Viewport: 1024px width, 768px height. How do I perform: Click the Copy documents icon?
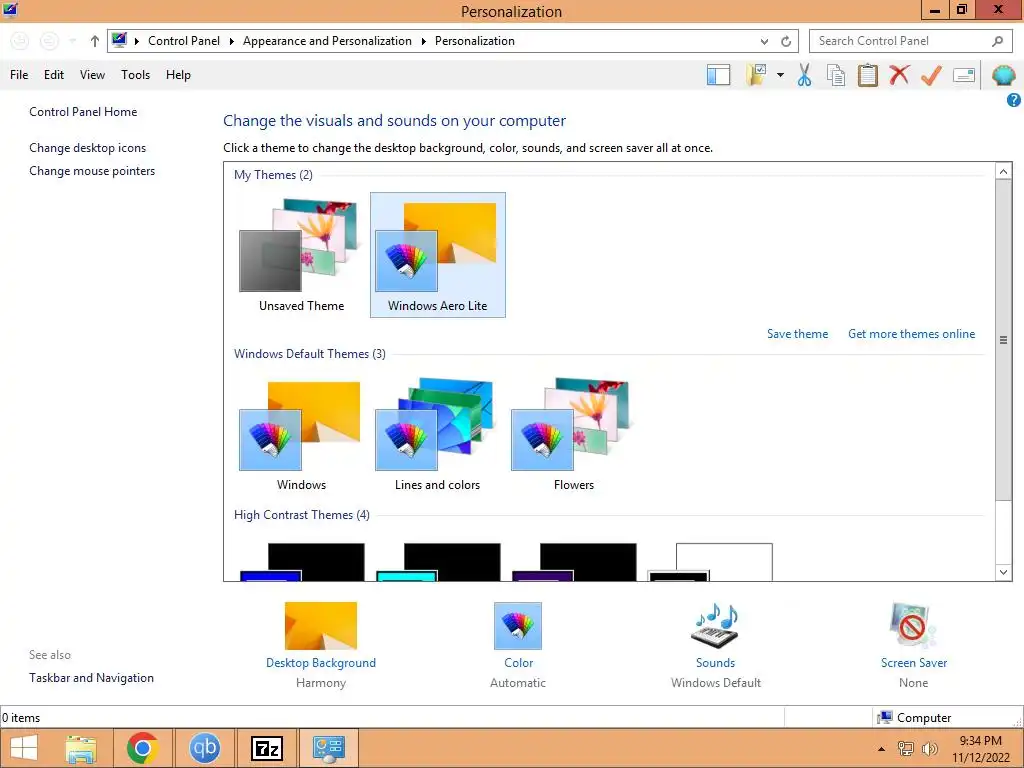(836, 75)
